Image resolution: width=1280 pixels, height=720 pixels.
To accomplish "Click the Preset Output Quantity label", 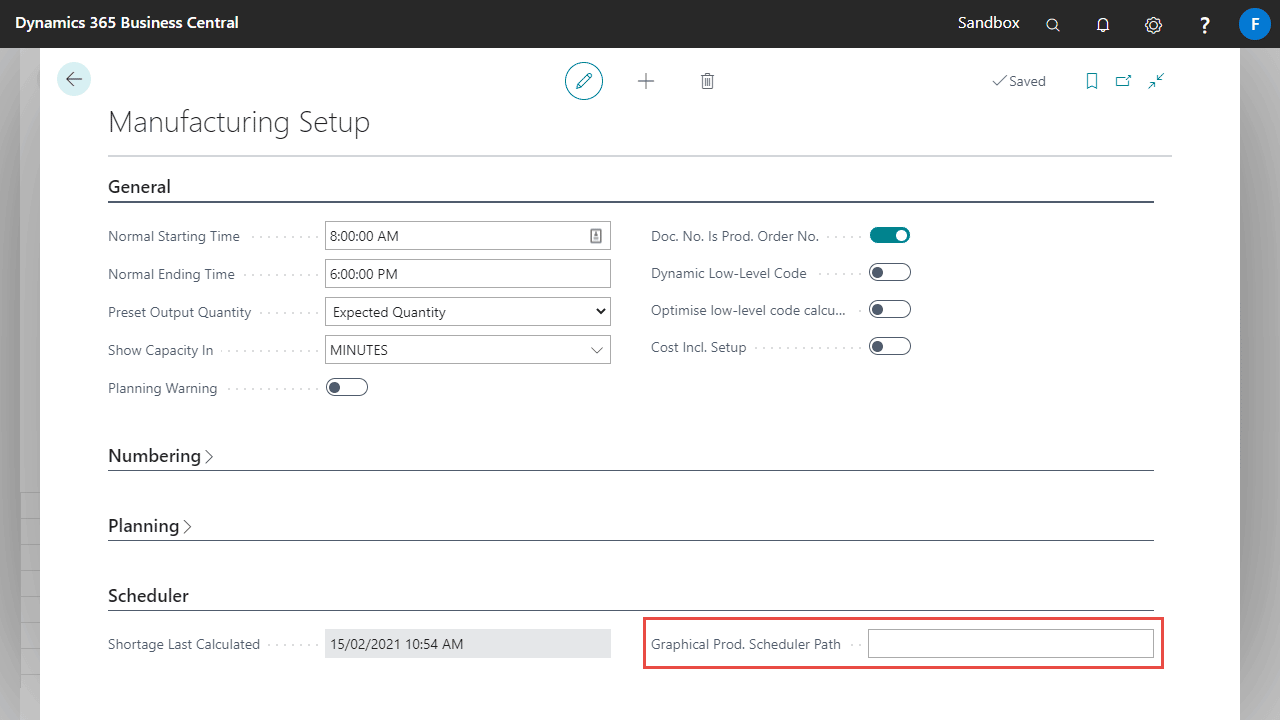I will pos(180,312).
